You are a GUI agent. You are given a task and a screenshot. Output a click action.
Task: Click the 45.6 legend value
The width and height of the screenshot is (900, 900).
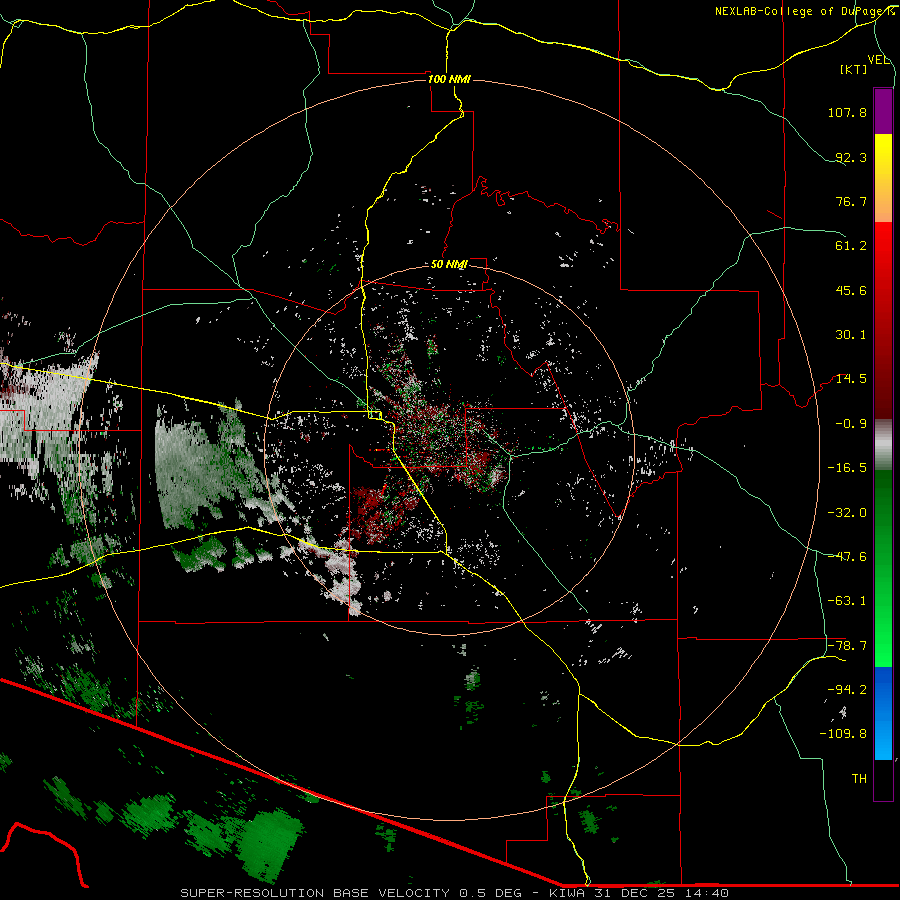click(x=851, y=290)
